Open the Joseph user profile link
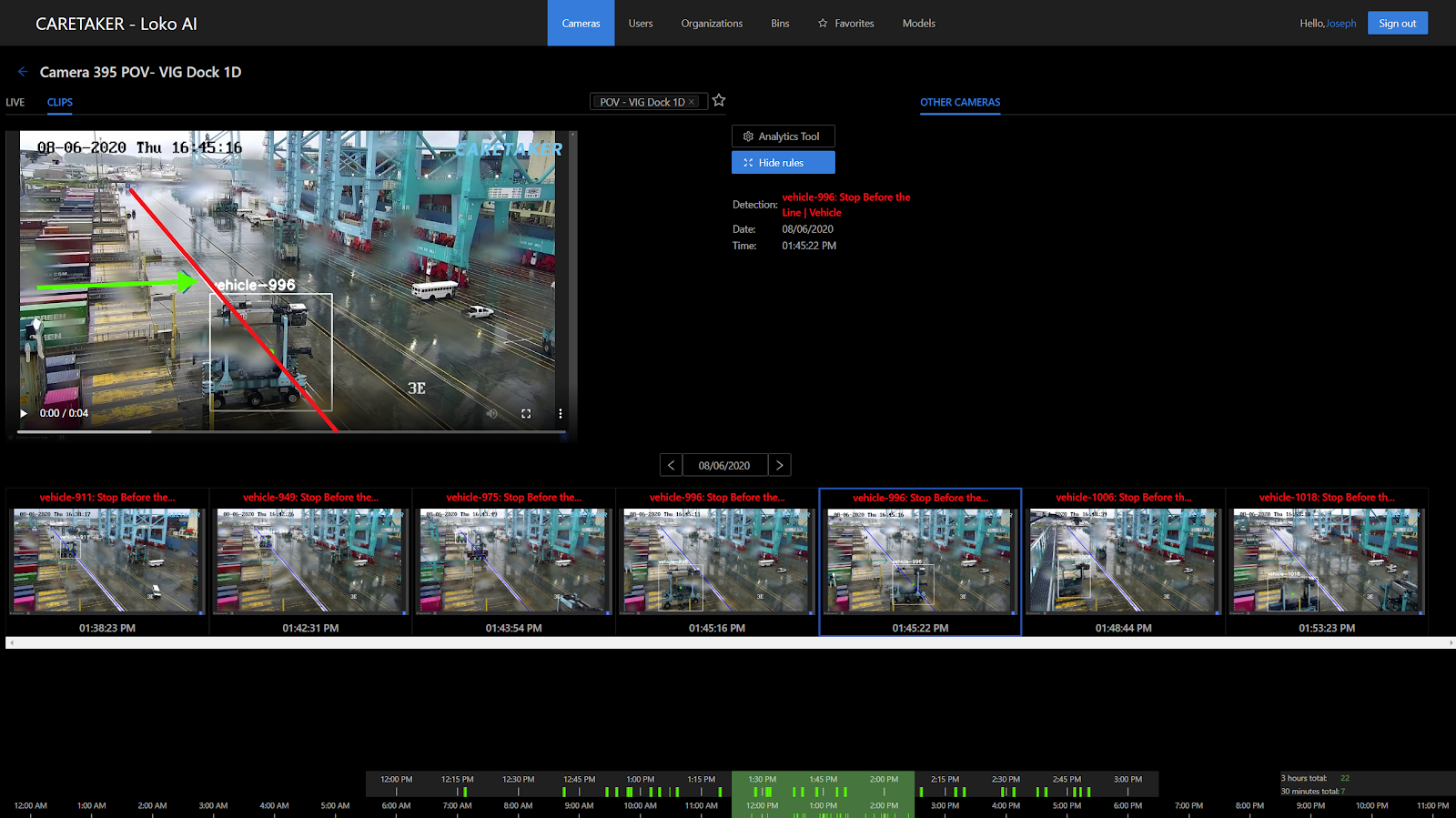The image size is (1456, 818). tap(1340, 24)
